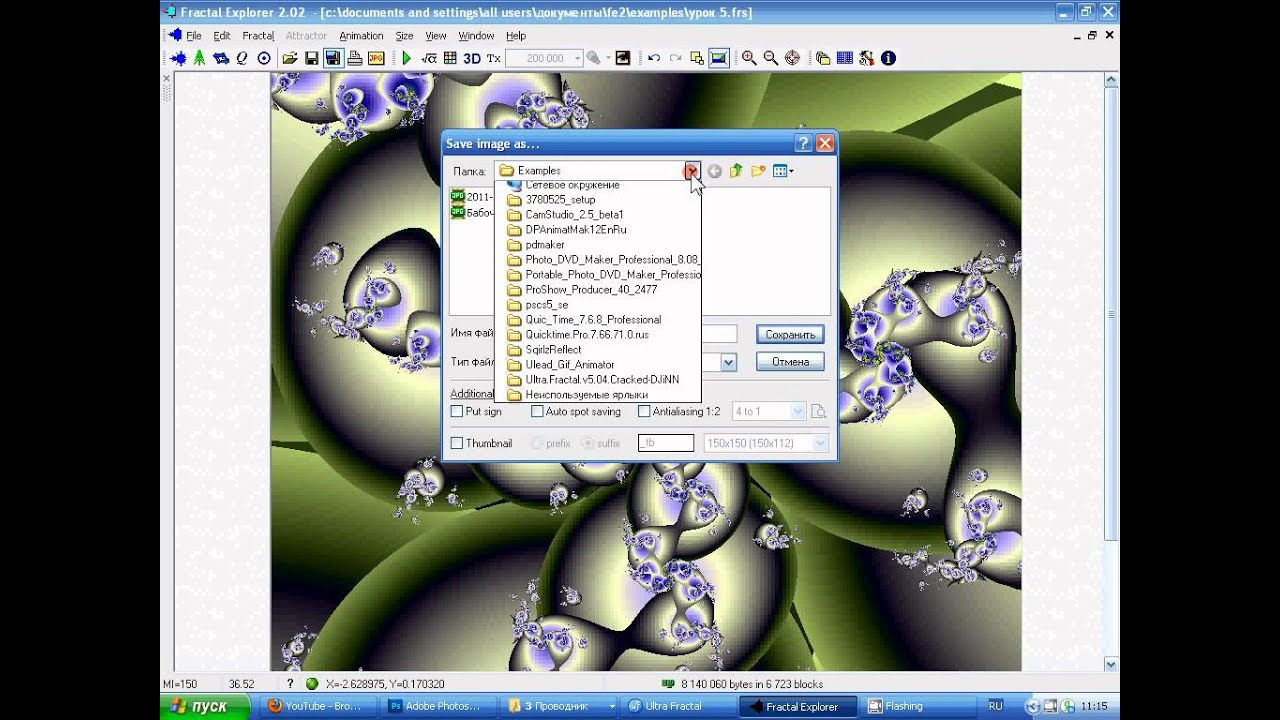1280x720 pixels.
Task: Click the zoom out magnifier icon
Action: click(771, 58)
